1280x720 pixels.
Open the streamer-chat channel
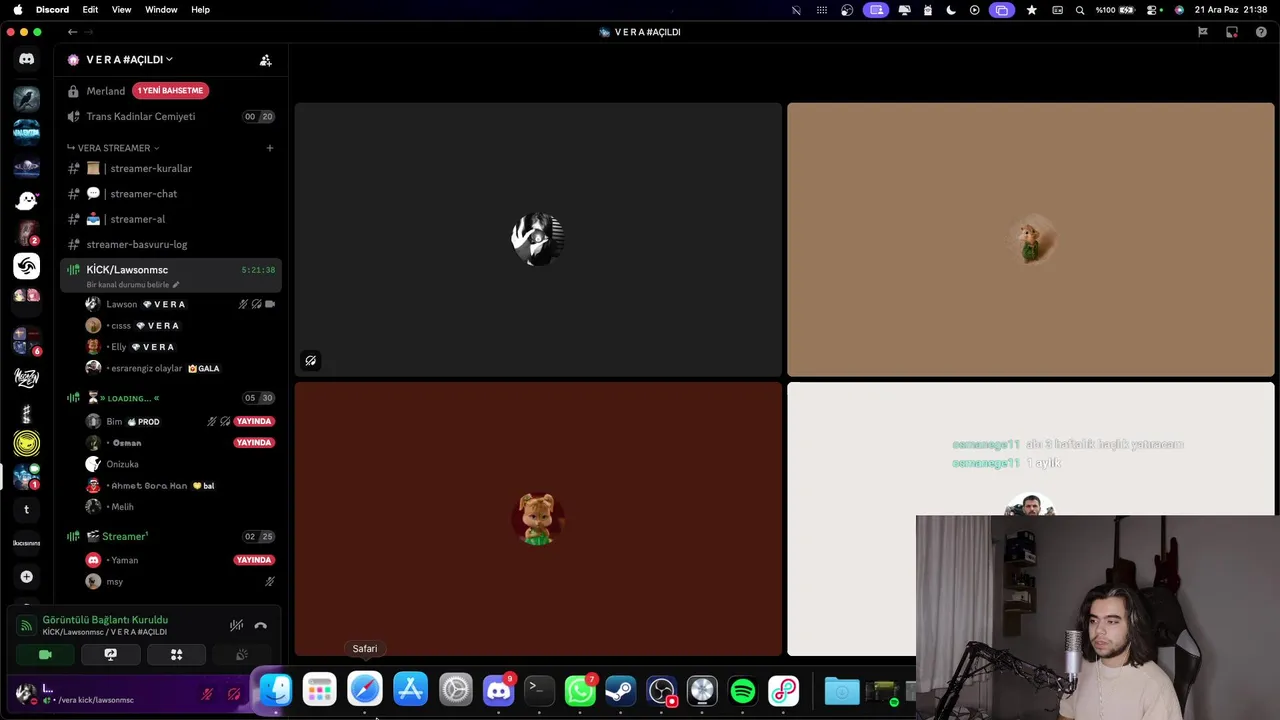coord(171,193)
